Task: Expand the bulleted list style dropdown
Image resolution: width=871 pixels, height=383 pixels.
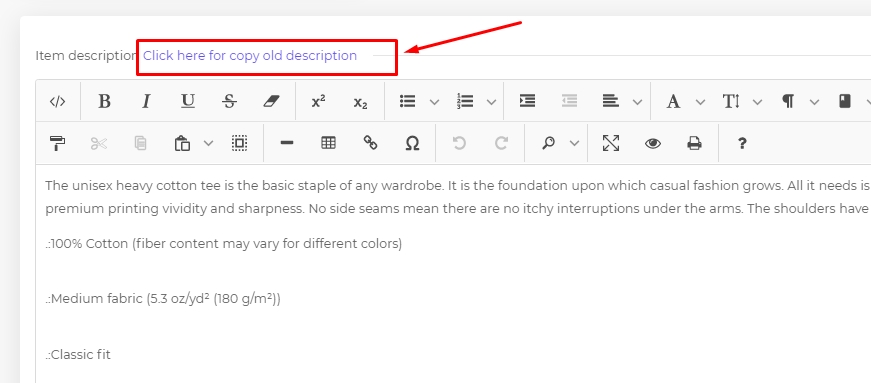Action: click(x=434, y=102)
